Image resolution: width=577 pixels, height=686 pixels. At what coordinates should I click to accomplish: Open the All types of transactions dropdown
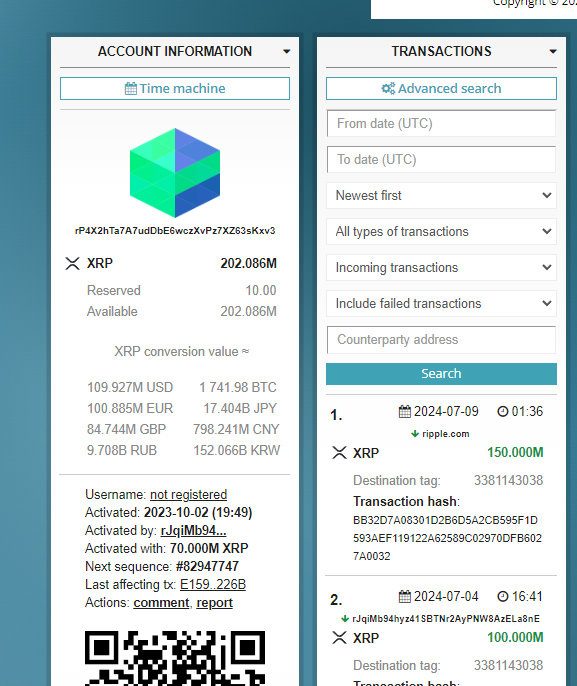click(441, 231)
